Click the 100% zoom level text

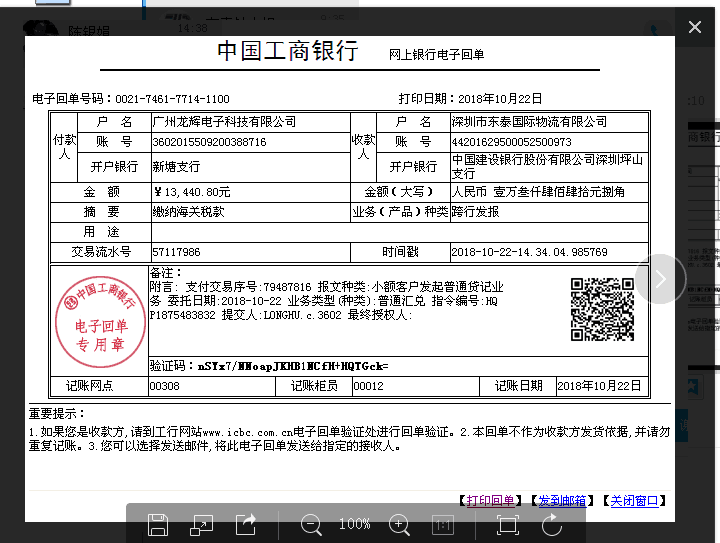(x=354, y=524)
